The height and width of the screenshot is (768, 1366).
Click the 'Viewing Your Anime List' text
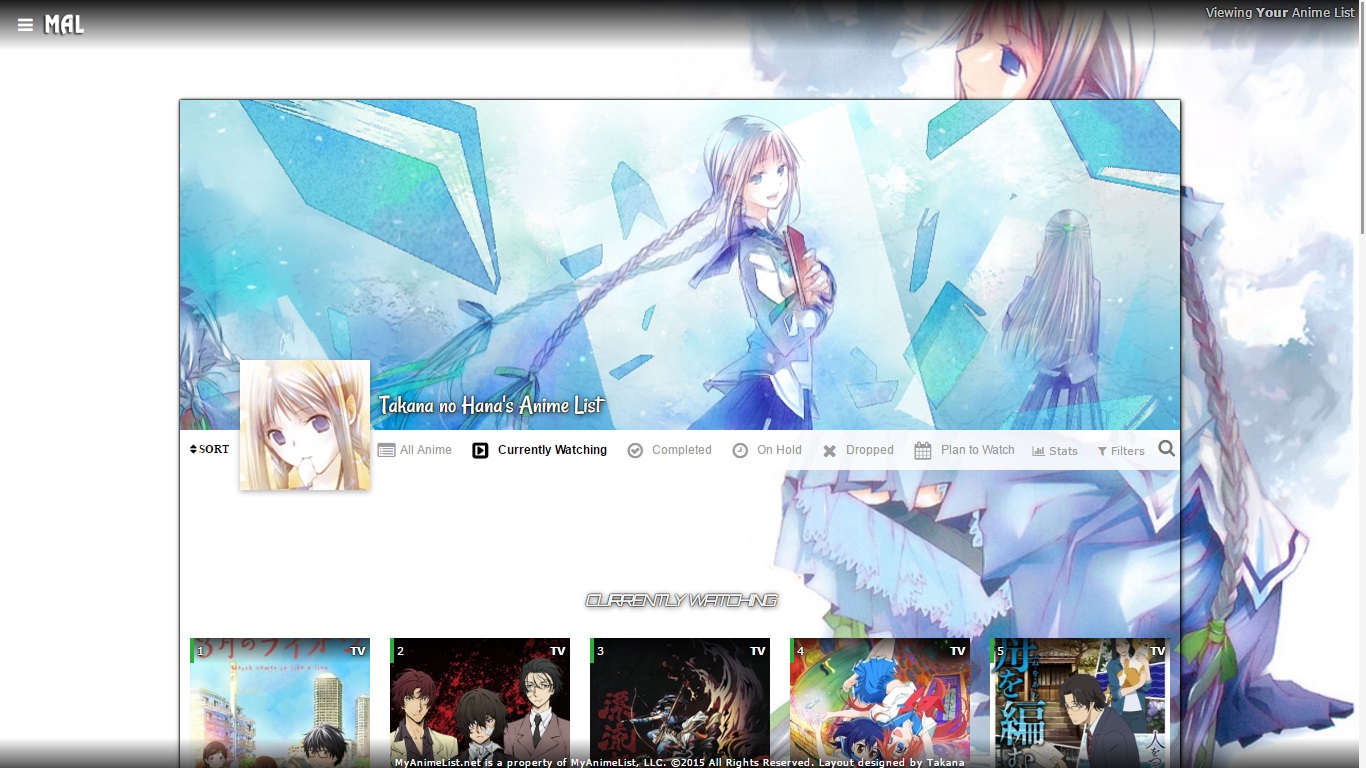click(x=1280, y=13)
